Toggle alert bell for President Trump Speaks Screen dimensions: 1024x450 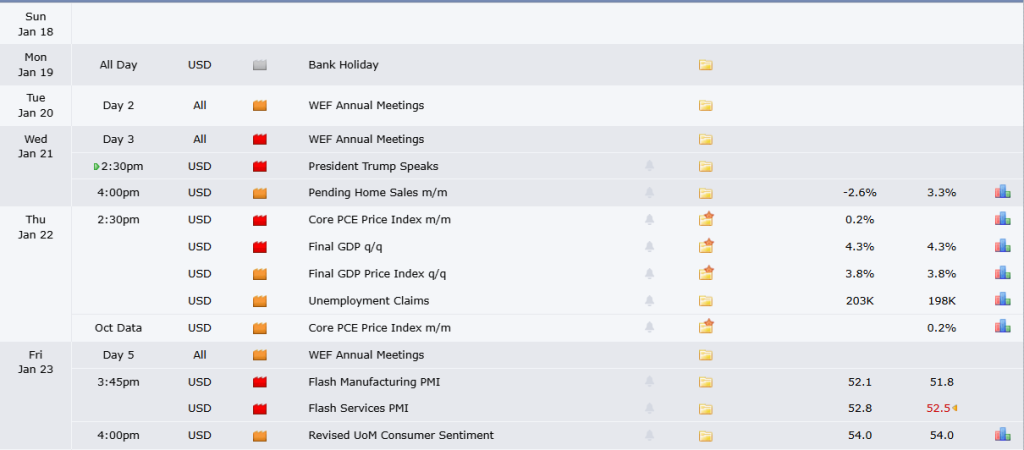650,166
